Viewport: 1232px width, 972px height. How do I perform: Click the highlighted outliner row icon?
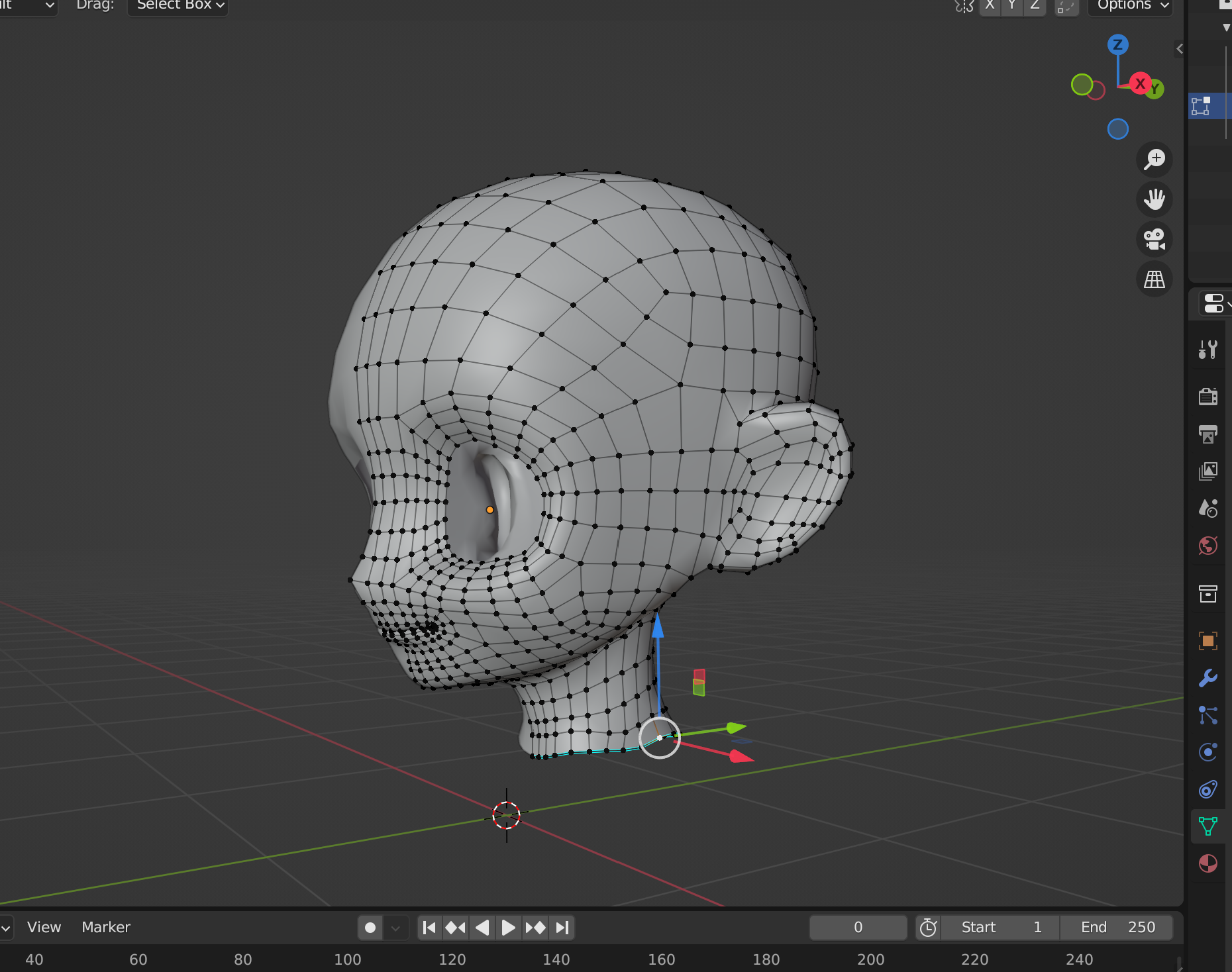point(1201,105)
